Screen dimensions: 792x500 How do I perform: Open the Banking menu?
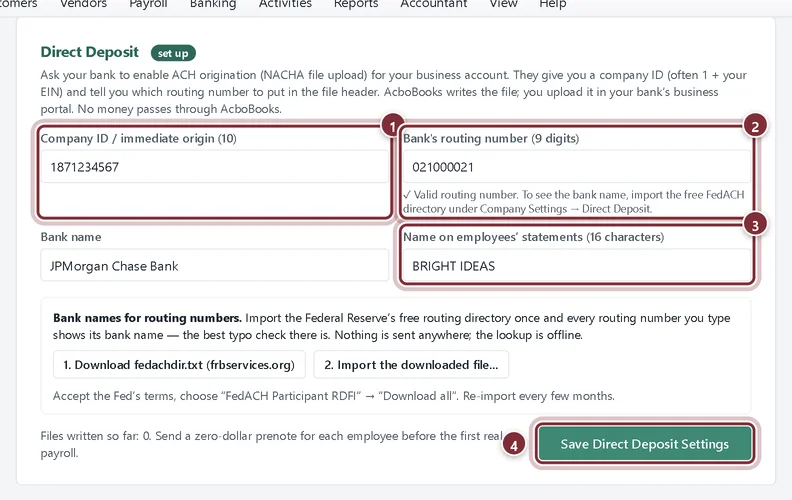tap(213, 4)
